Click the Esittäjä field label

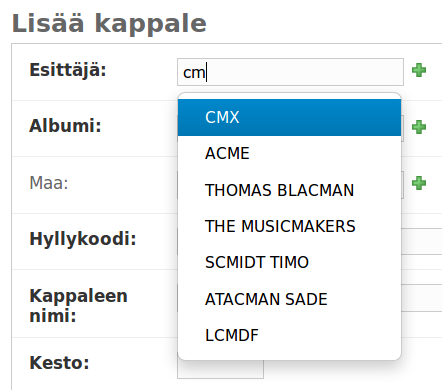pos(68,70)
